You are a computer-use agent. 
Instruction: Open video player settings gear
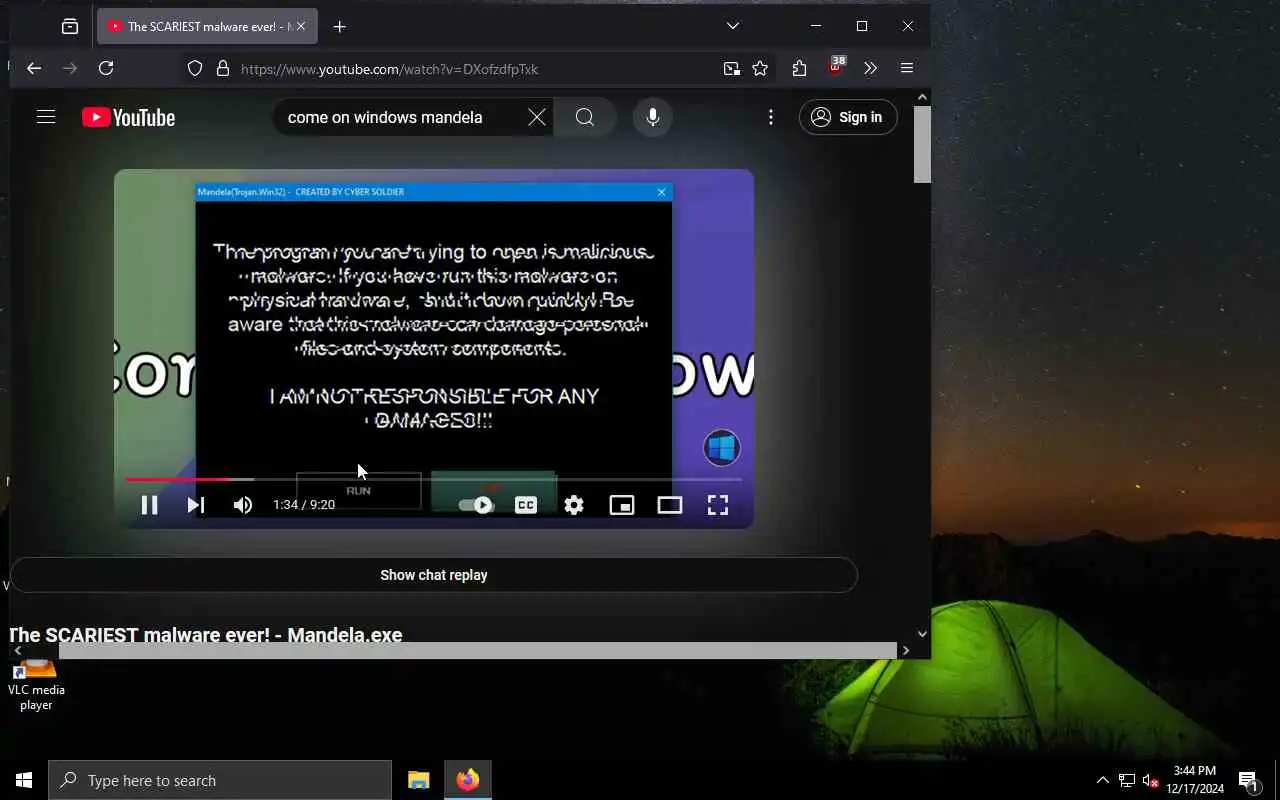click(x=574, y=505)
